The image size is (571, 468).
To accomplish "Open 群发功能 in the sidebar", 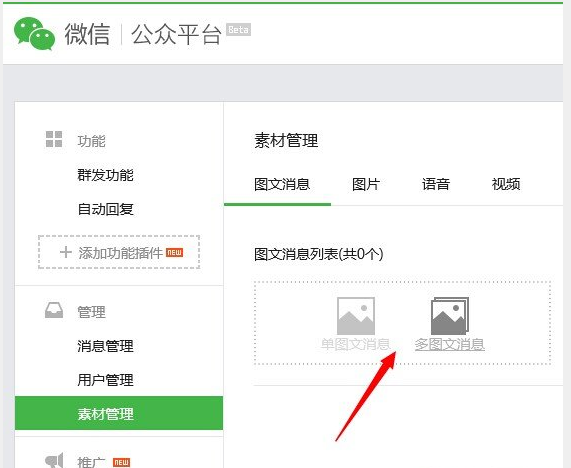I will [105, 175].
